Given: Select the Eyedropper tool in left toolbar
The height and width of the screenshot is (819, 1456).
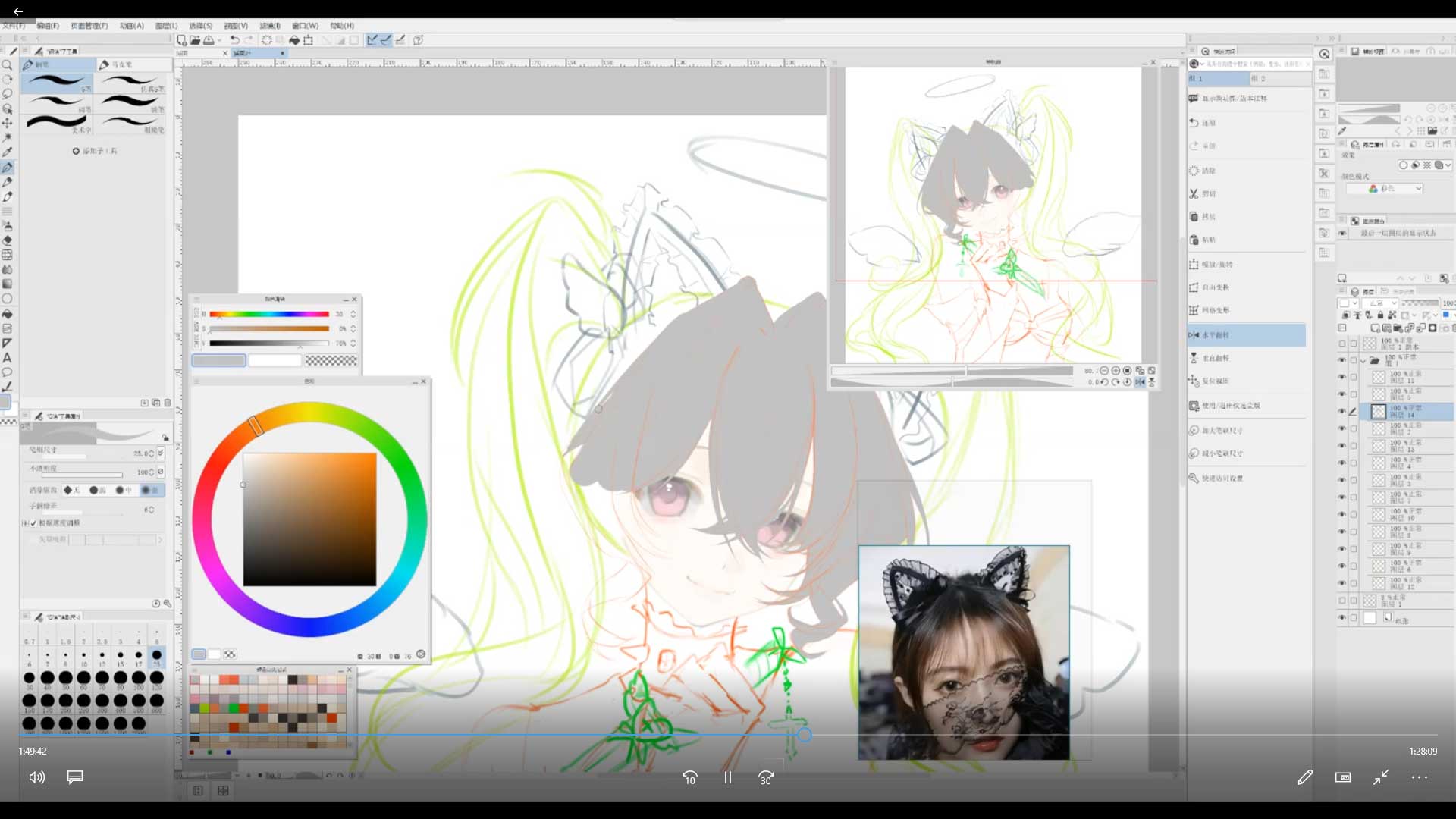Looking at the screenshot, I should (8, 152).
